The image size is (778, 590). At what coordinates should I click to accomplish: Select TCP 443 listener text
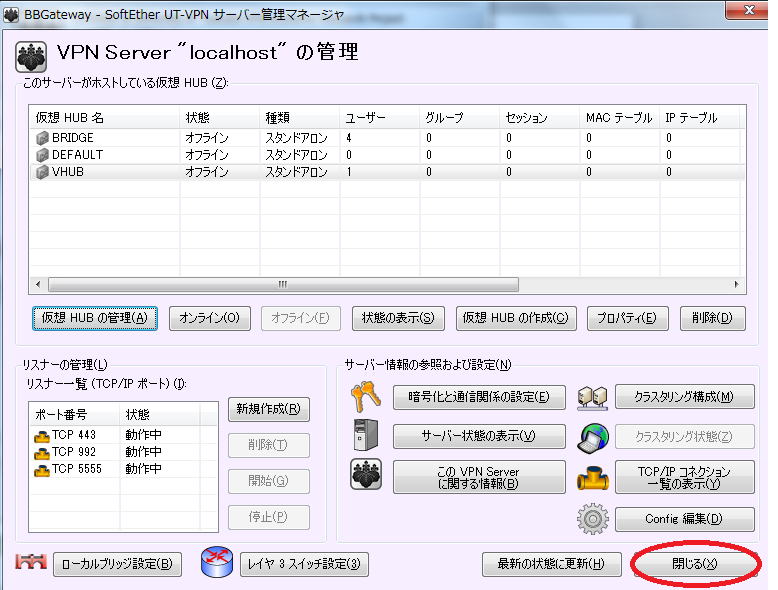click(74, 435)
